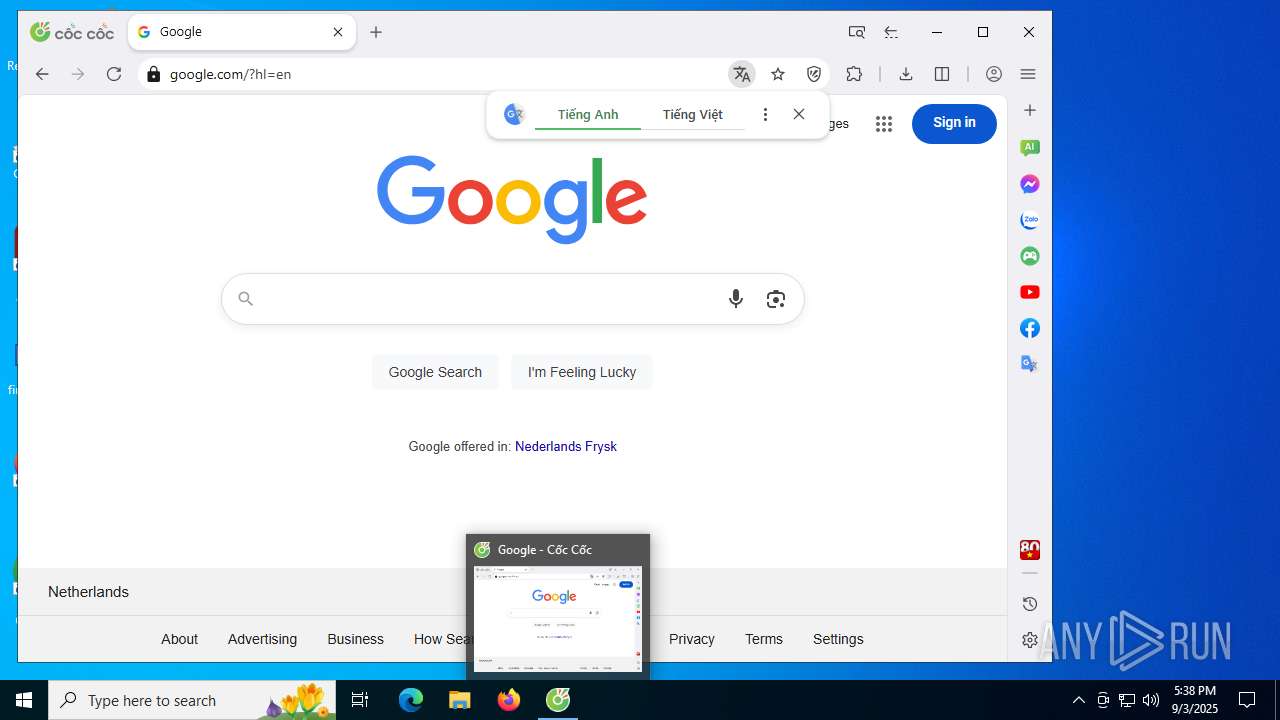Screen dimensions: 1280x720
Task: Open the ad-block shield icon
Action: coord(814,74)
